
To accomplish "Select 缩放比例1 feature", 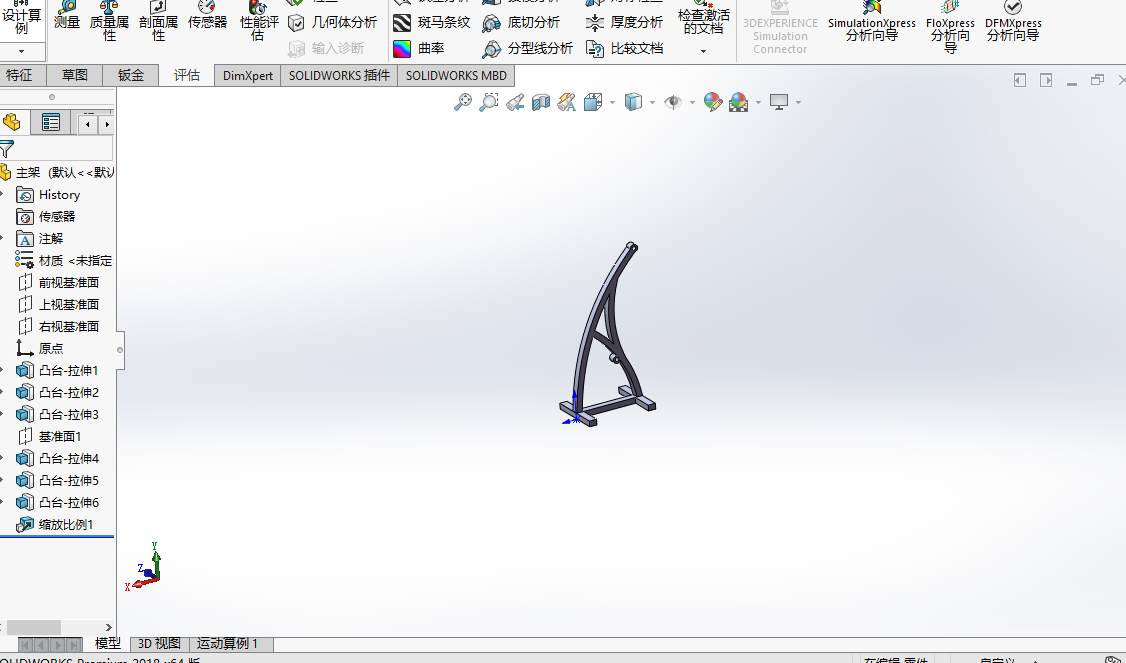I will pyautogui.click(x=55, y=524).
